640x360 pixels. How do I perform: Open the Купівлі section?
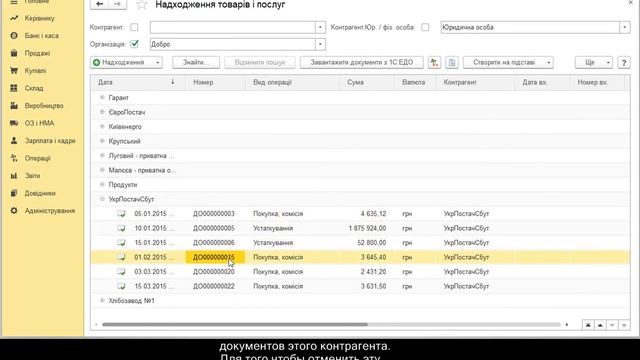click(35, 71)
